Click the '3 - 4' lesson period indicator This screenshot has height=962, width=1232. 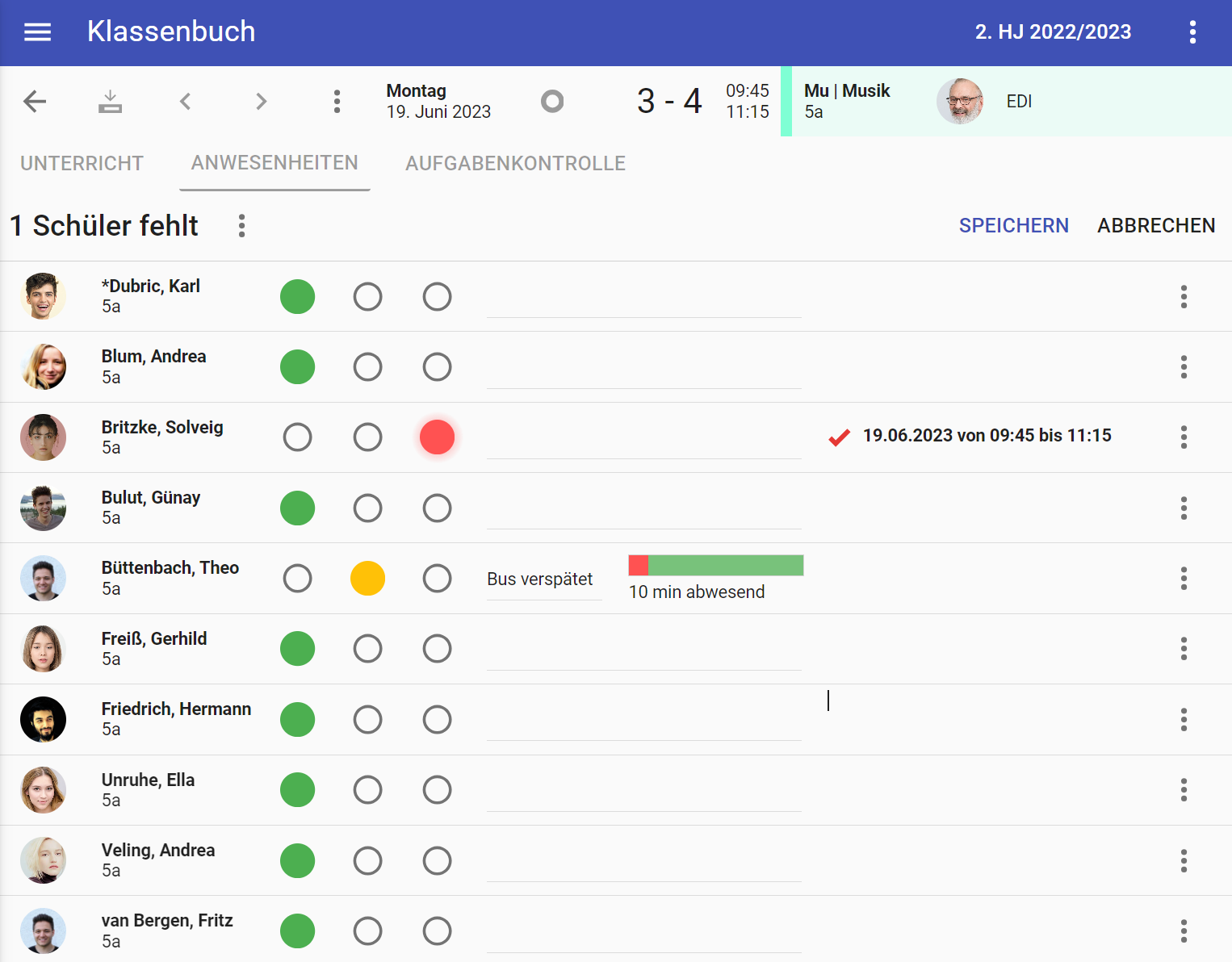669,102
